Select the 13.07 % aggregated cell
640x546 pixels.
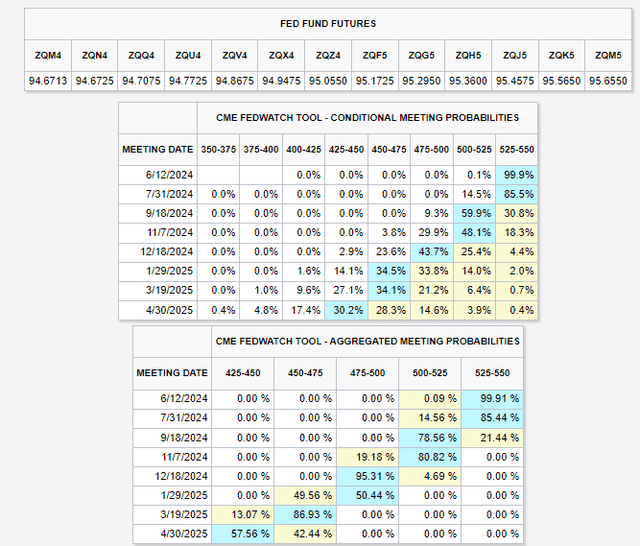(243, 515)
